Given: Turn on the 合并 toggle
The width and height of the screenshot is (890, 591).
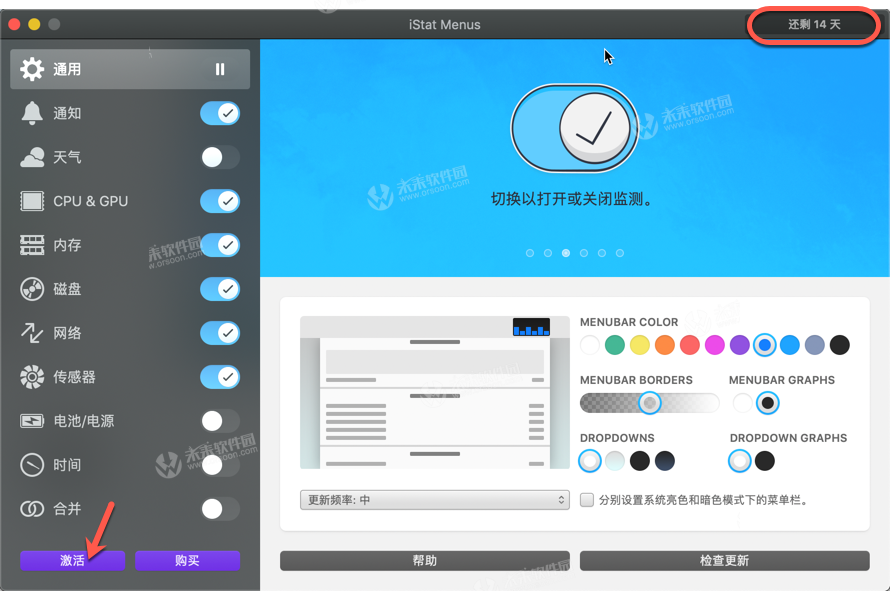Looking at the screenshot, I should (x=220, y=509).
